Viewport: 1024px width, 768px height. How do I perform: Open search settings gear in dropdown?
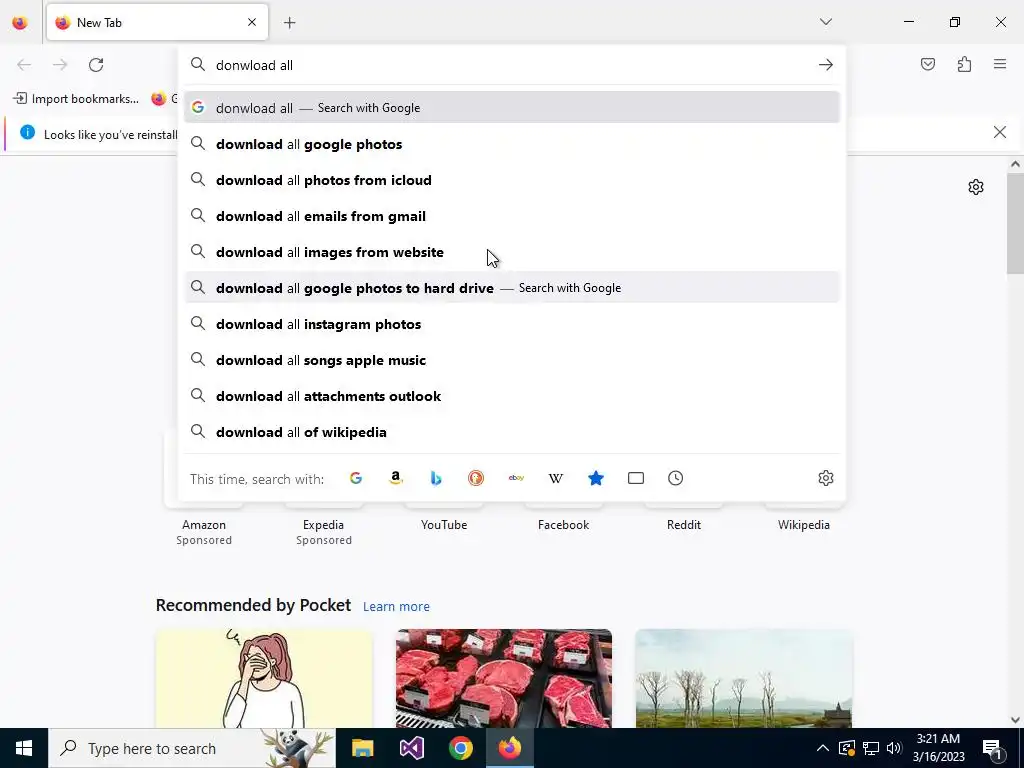click(825, 478)
